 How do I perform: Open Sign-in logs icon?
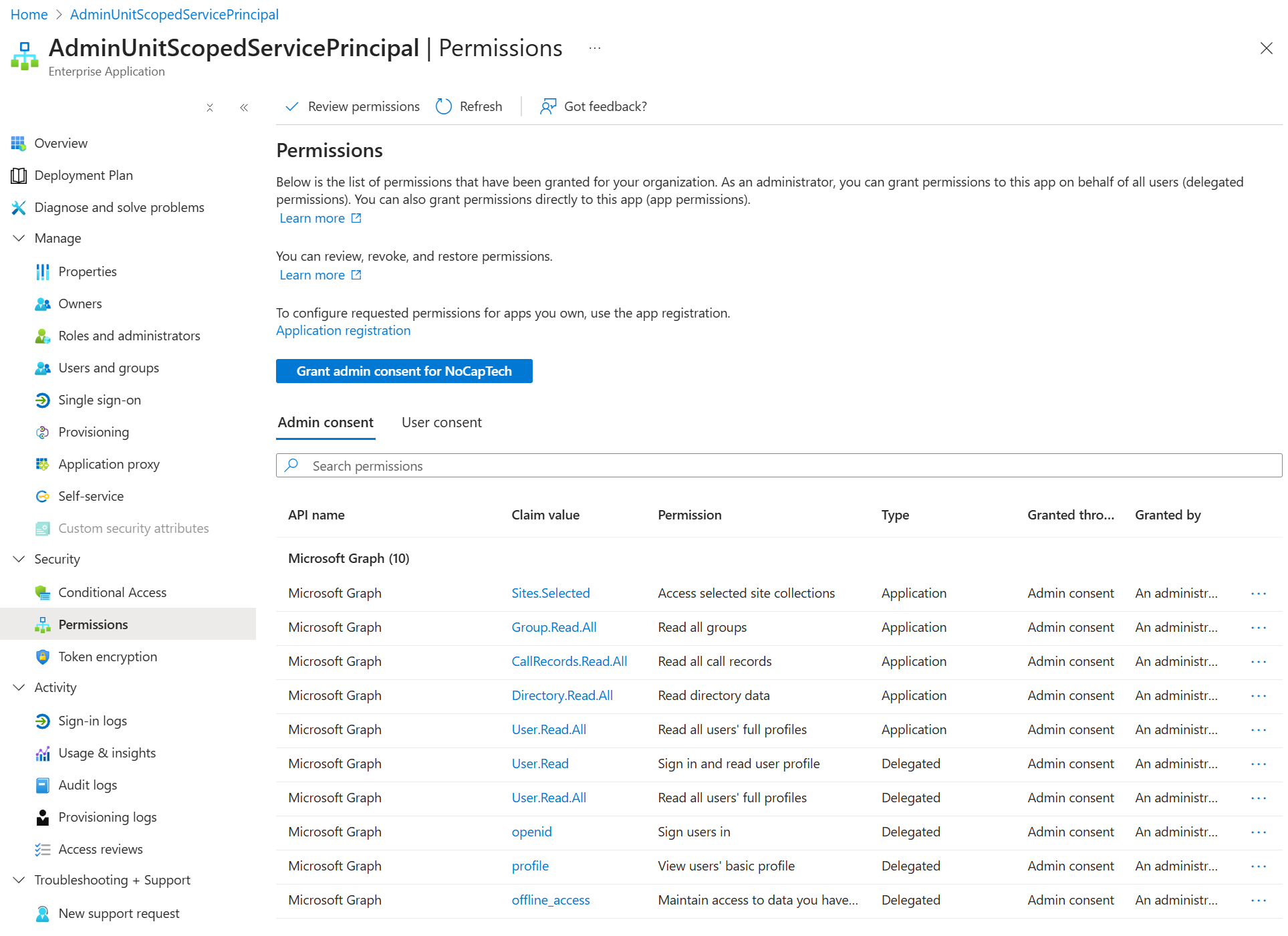[43, 721]
